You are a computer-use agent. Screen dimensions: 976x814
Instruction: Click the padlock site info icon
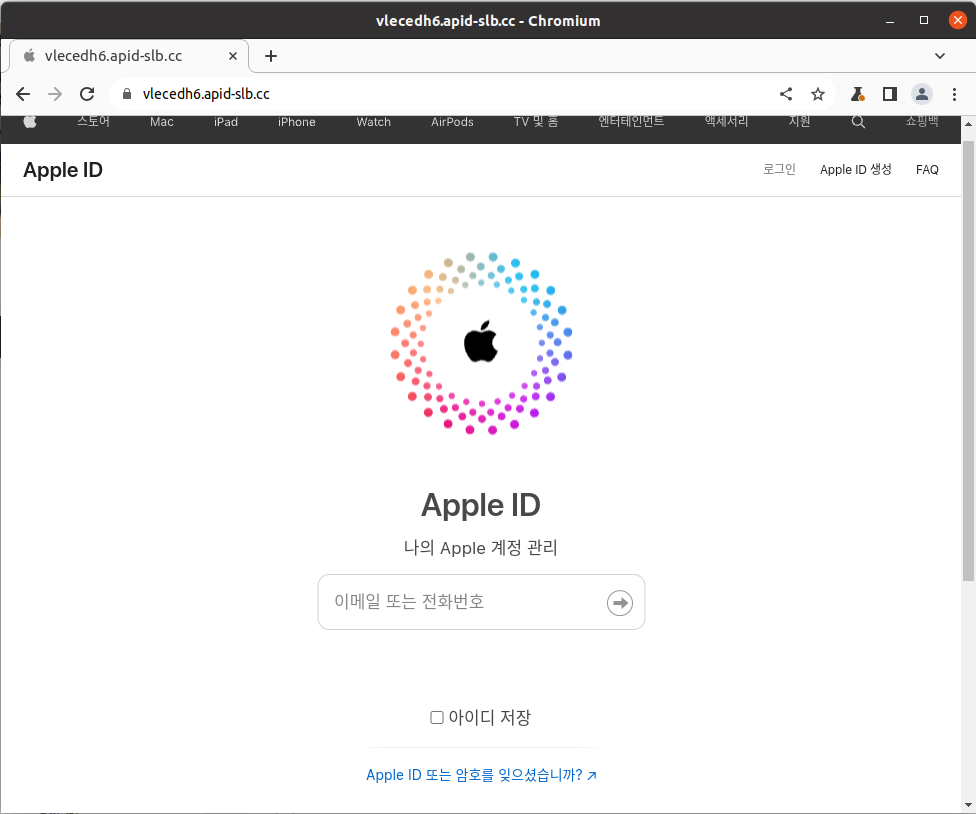(x=127, y=94)
